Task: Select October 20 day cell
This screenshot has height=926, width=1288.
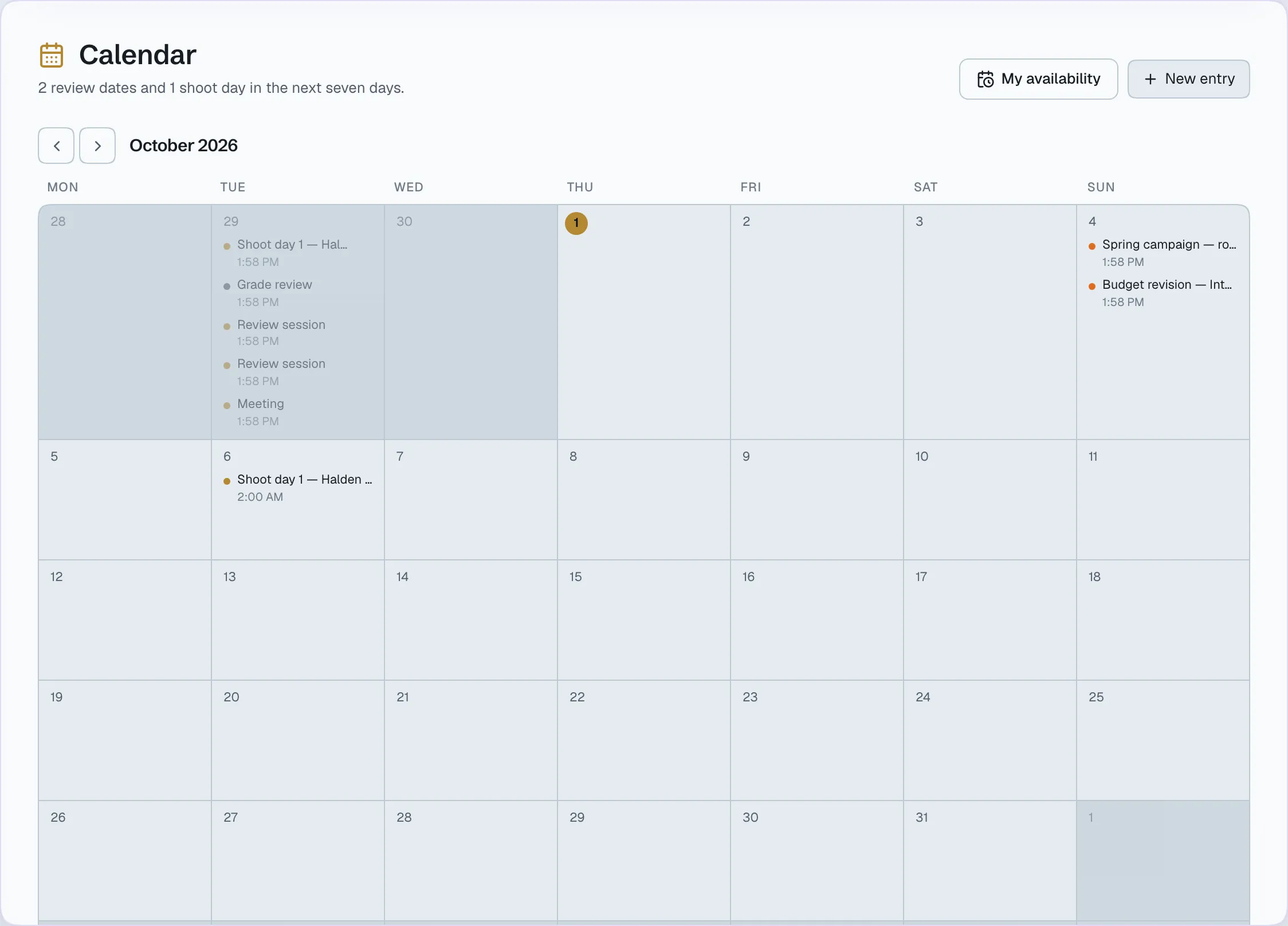Action: [298, 740]
